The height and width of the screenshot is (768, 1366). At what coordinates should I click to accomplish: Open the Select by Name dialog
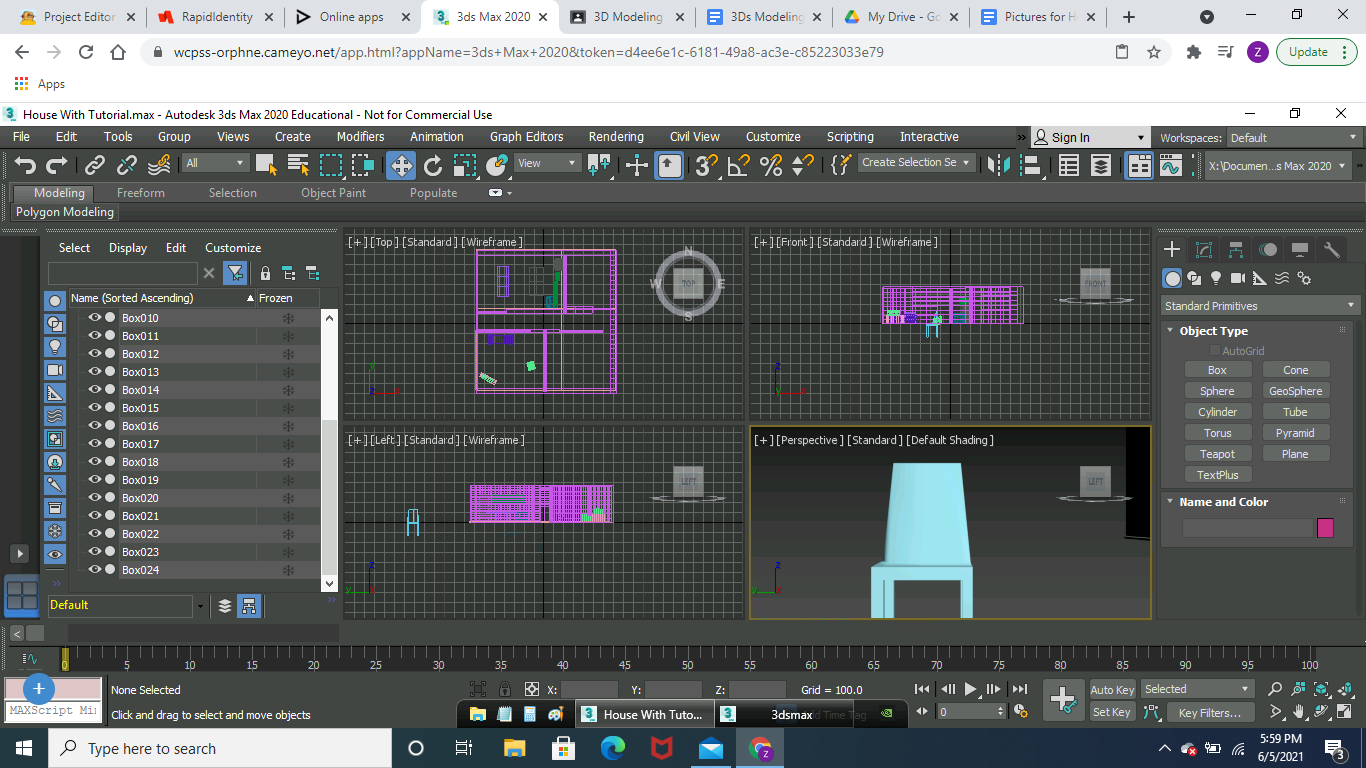pos(298,165)
